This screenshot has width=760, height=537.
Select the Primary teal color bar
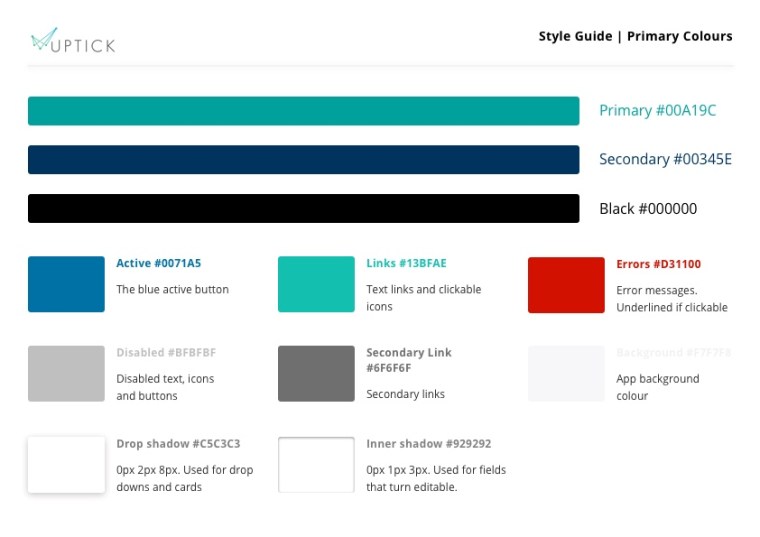303,111
